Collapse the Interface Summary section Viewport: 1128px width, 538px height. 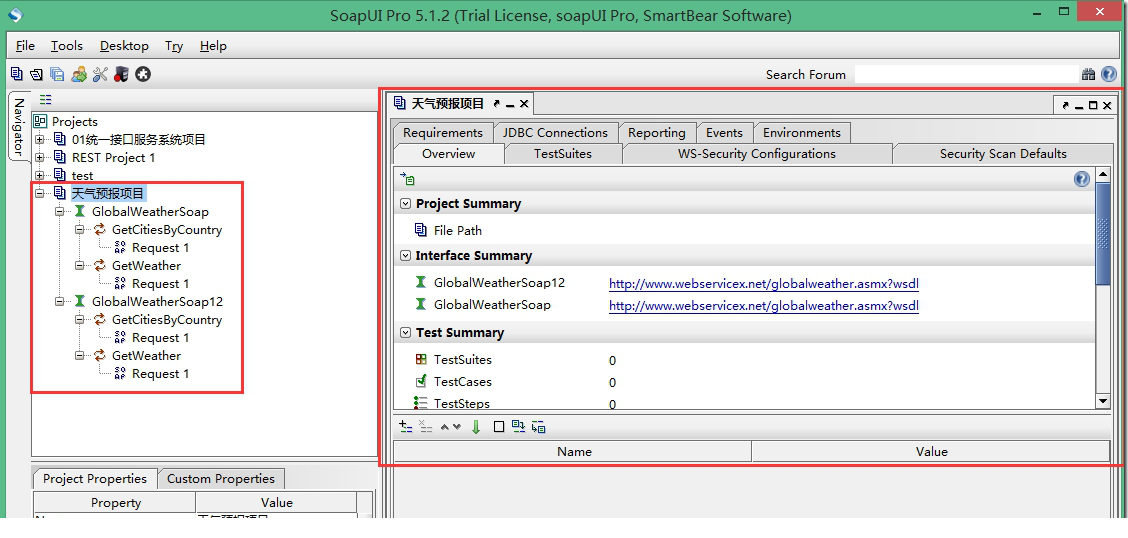pyautogui.click(x=406, y=255)
